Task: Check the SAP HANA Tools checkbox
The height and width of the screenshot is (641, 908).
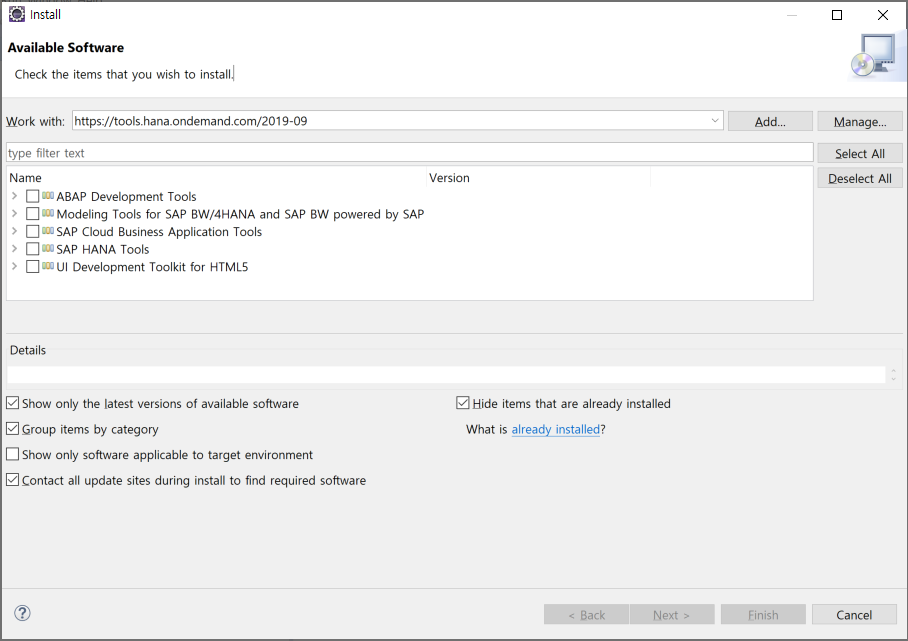Action: pyautogui.click(x=32, y=249)
